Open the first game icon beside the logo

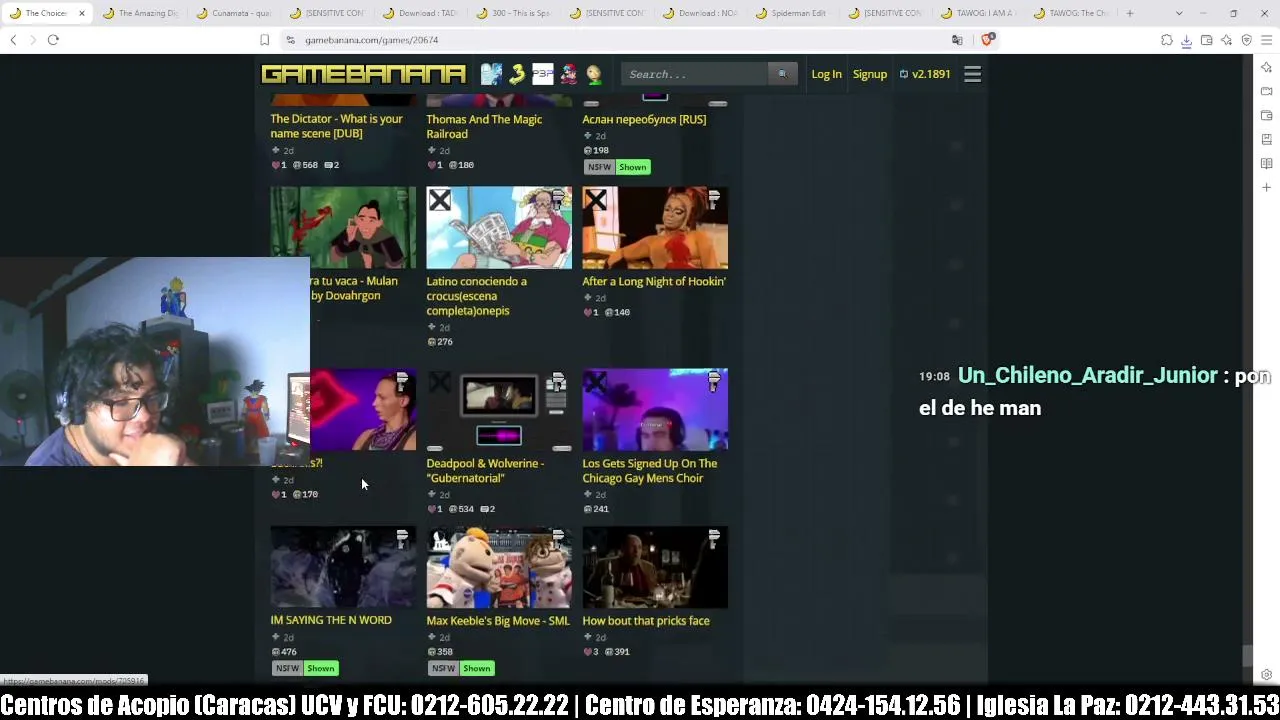click(491, 74)
